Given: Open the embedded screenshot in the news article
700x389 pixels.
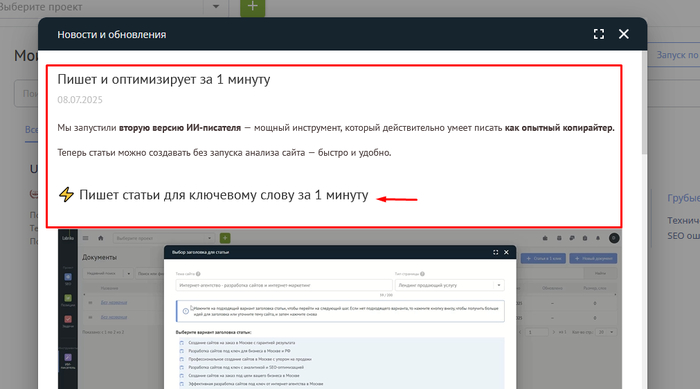Looking at the screenshot, I should 340,309.
